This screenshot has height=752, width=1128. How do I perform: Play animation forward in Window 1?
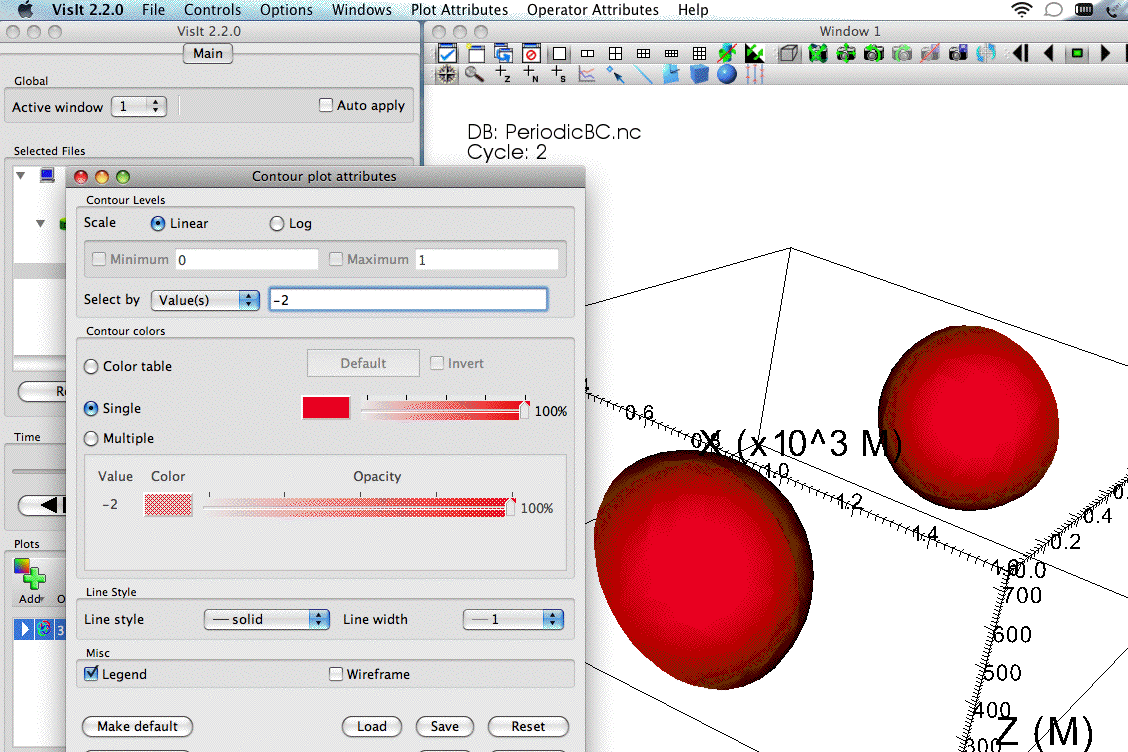1105,53
